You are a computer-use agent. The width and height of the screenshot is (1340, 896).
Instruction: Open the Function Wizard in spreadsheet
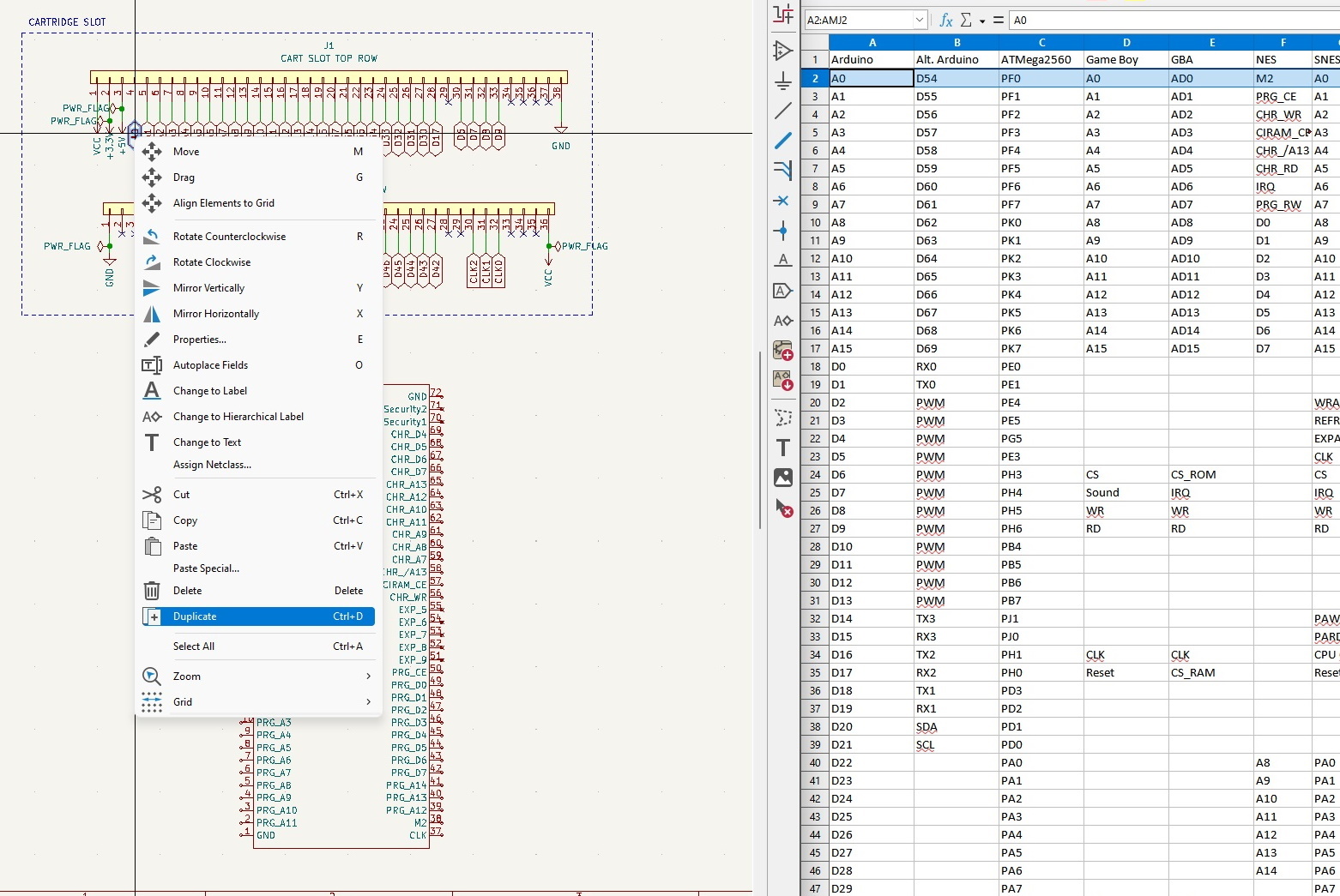click(x=946, y=20)
